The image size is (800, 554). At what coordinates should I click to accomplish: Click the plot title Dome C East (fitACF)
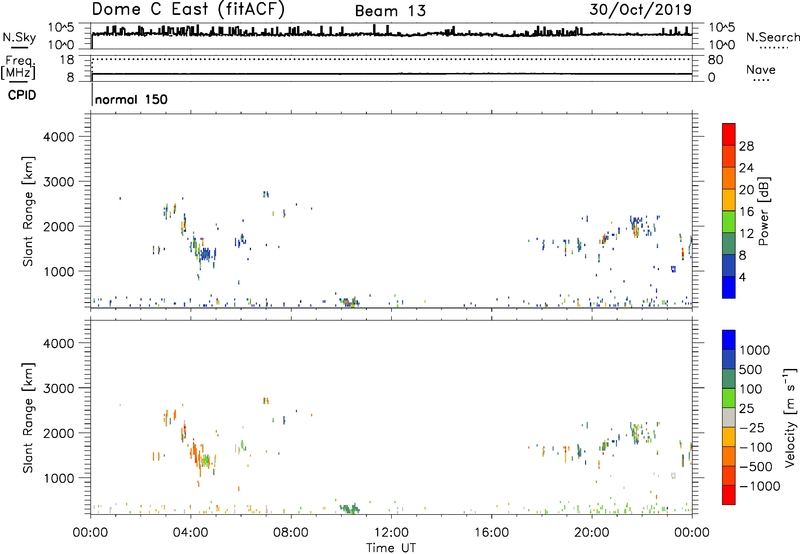tap(188, 9)
